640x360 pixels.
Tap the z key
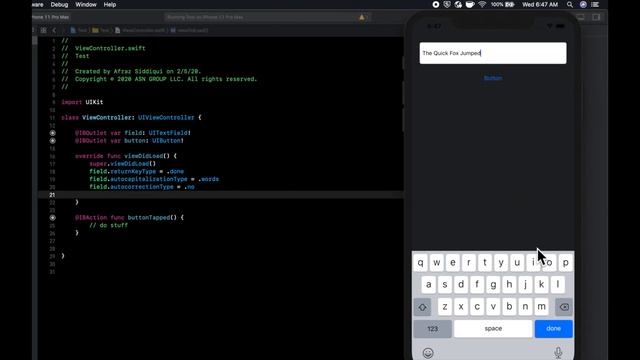pyautogui.click(x=445, y=307)
